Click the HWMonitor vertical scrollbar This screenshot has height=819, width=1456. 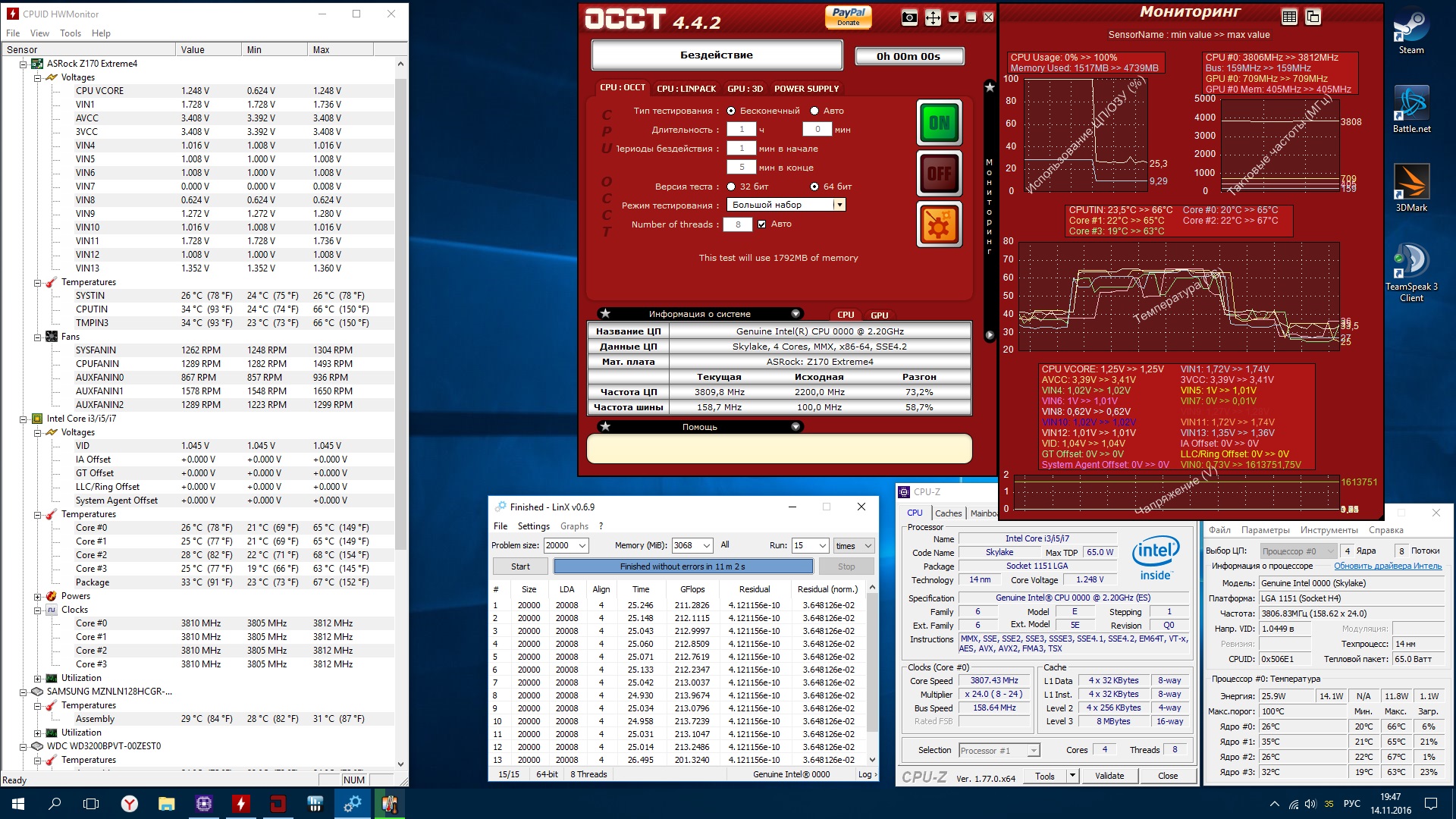point(400,303)
